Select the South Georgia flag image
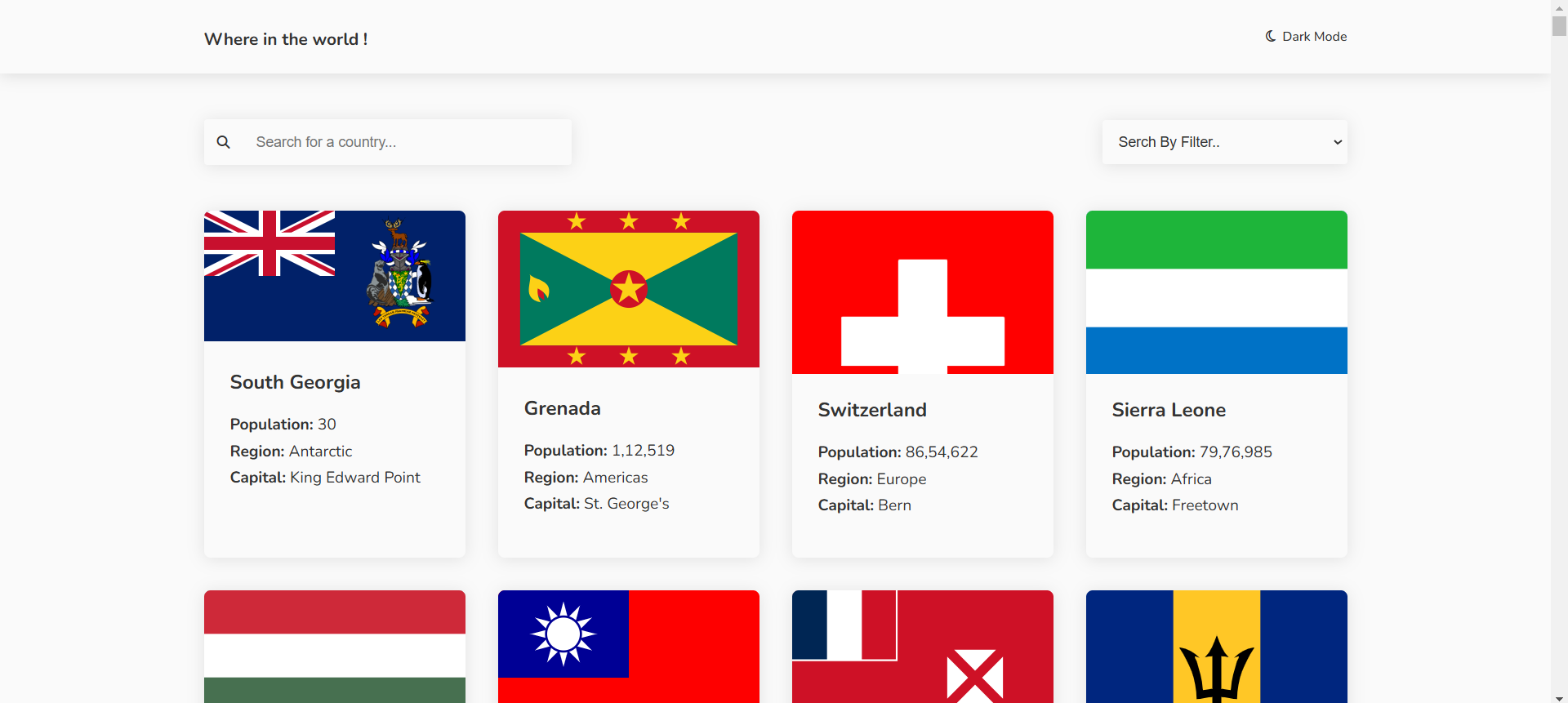 coord(335,276)
